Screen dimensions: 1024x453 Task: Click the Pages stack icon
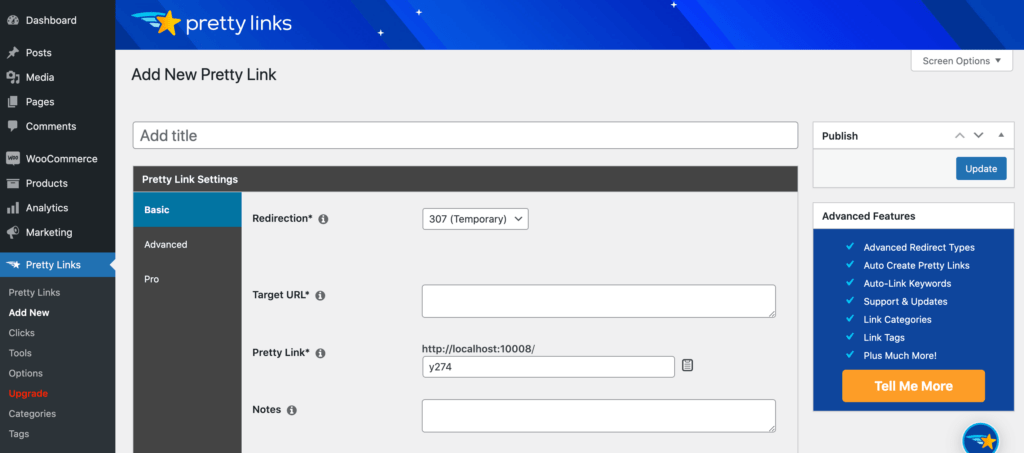(12, 102)
